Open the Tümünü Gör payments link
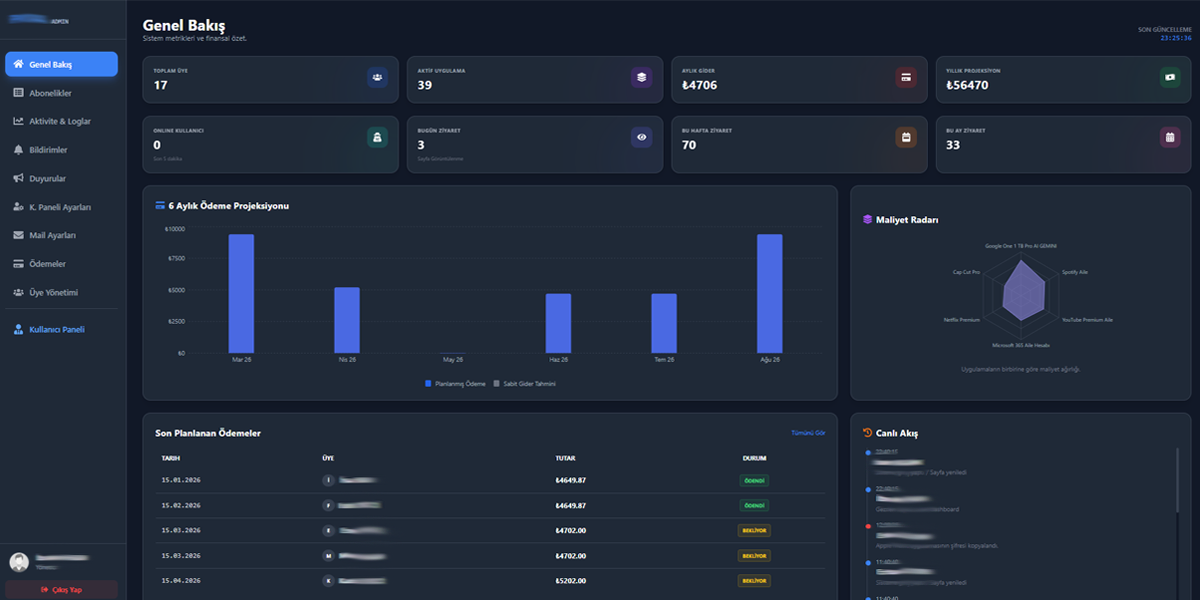This screenshot has width=1200, height=600. point(809,432)
